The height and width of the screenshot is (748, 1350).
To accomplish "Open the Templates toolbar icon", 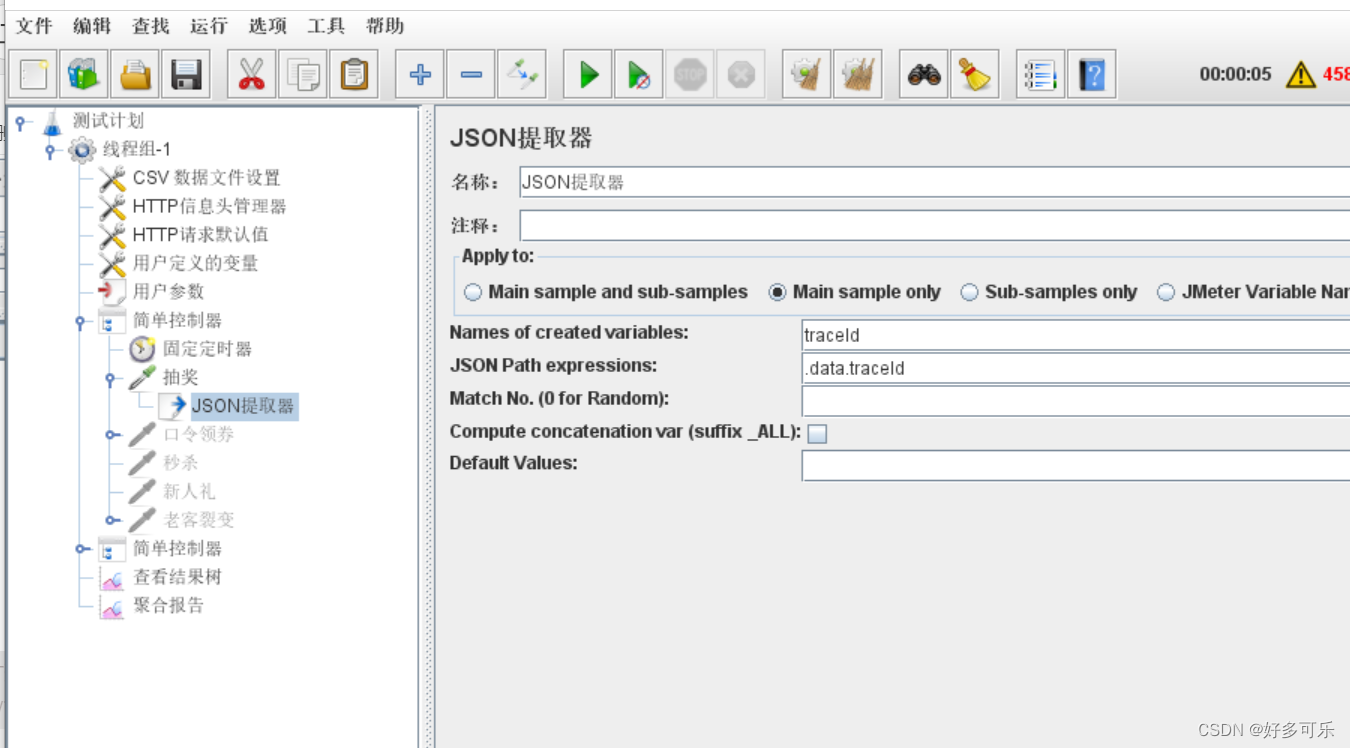I will (x=85, y=74).
